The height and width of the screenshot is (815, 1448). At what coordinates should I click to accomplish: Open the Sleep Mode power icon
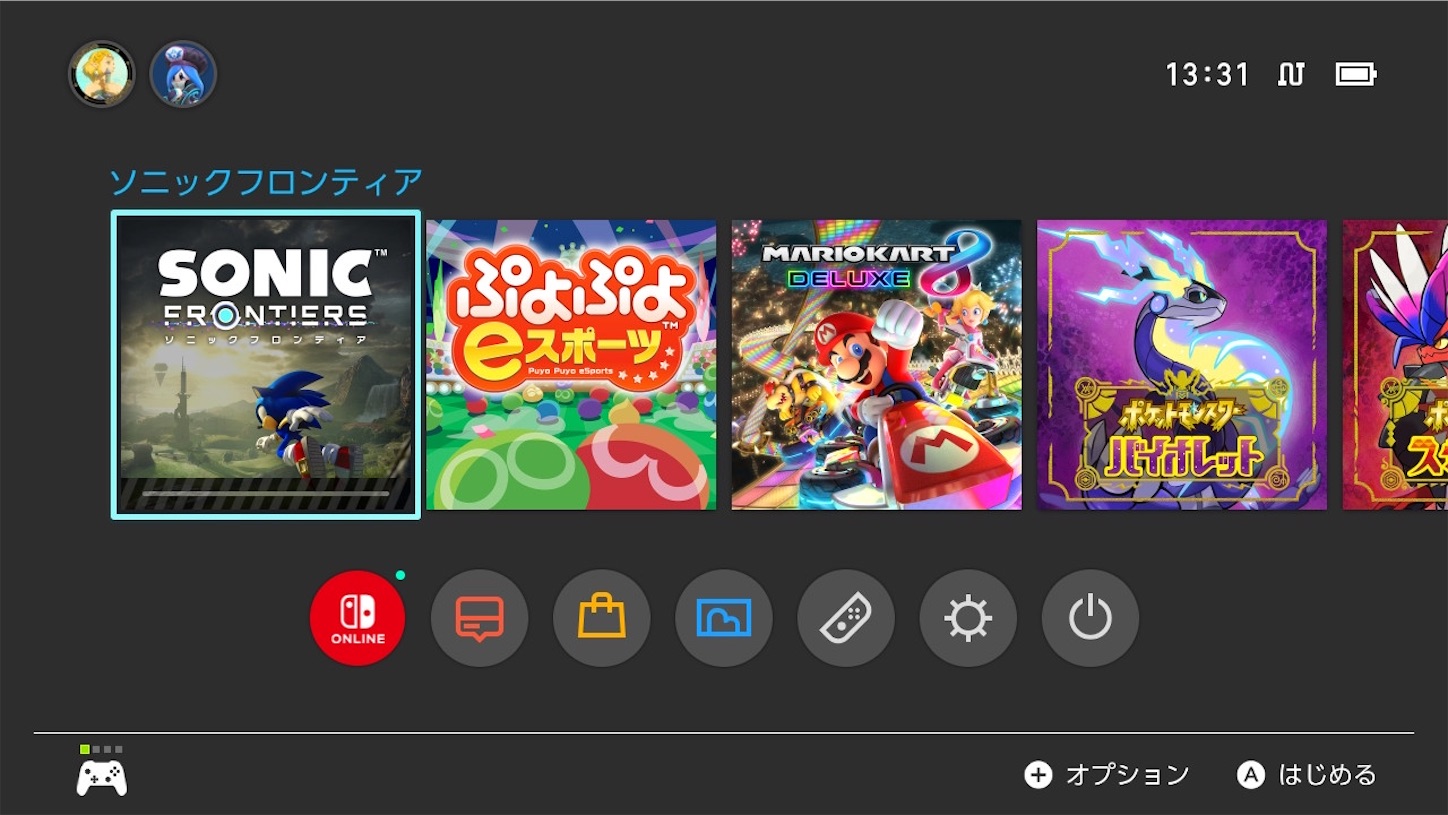click(1090, 618)
